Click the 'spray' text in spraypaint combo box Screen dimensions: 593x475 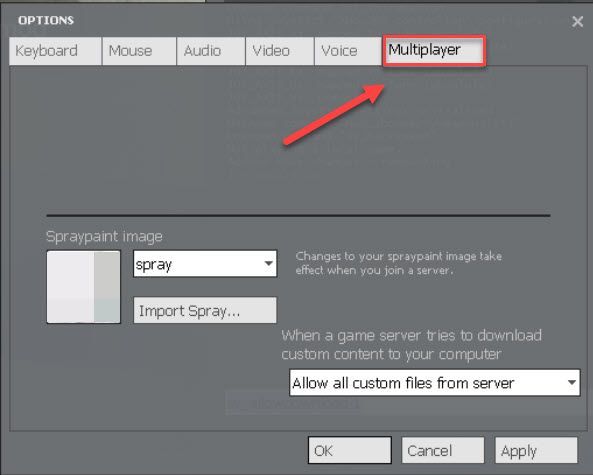tap(154, 265)
